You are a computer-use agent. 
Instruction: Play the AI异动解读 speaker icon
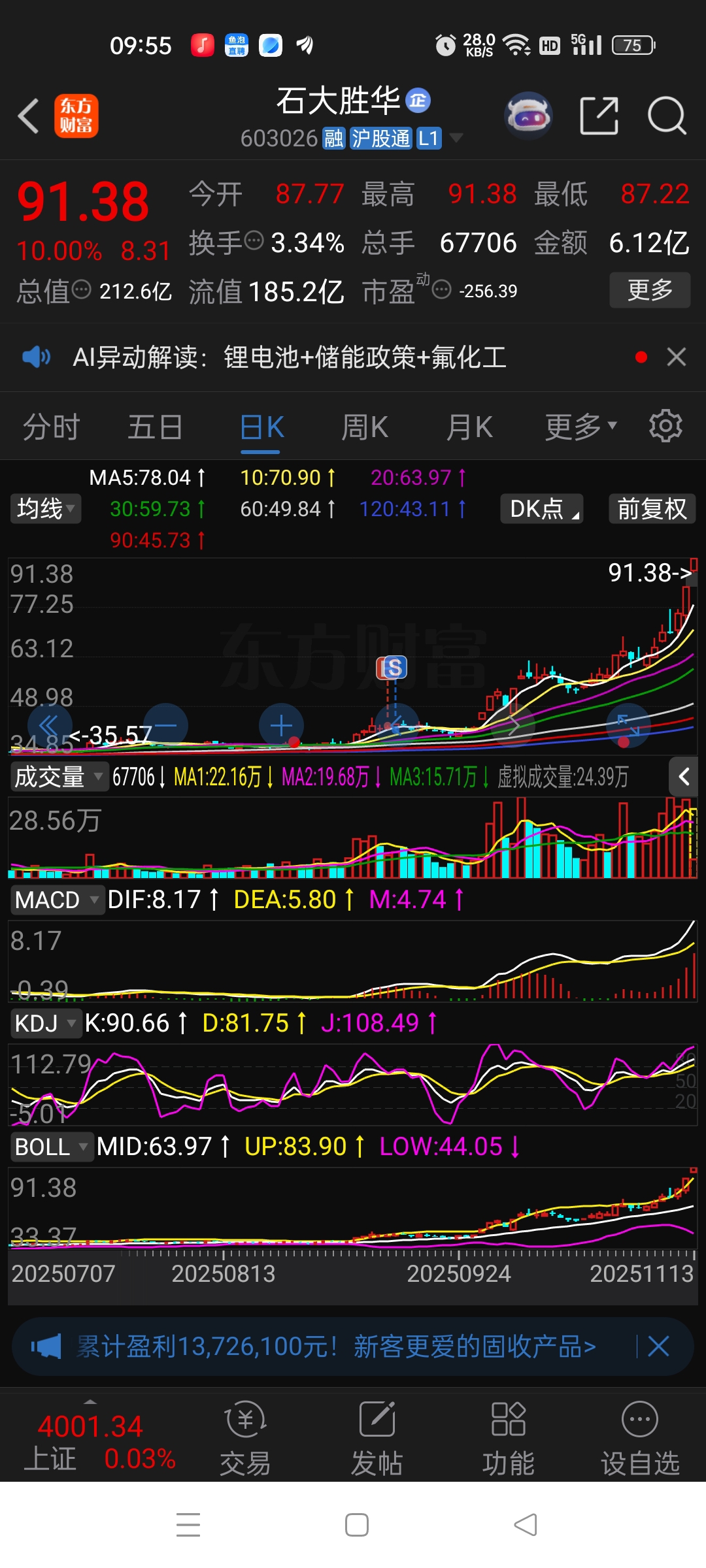(36, 357)
